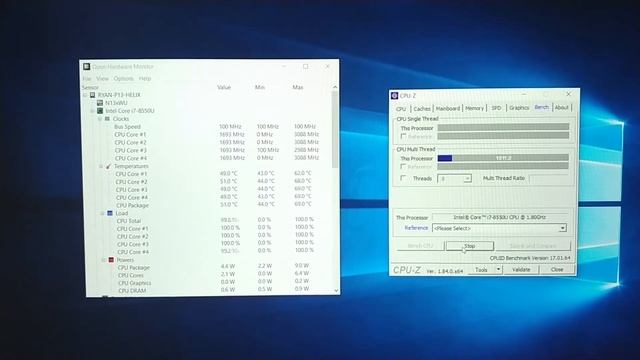The image size is (640, 360).
Task: Click the Stop button in CPU-Z
Action: tap(470, 246)
